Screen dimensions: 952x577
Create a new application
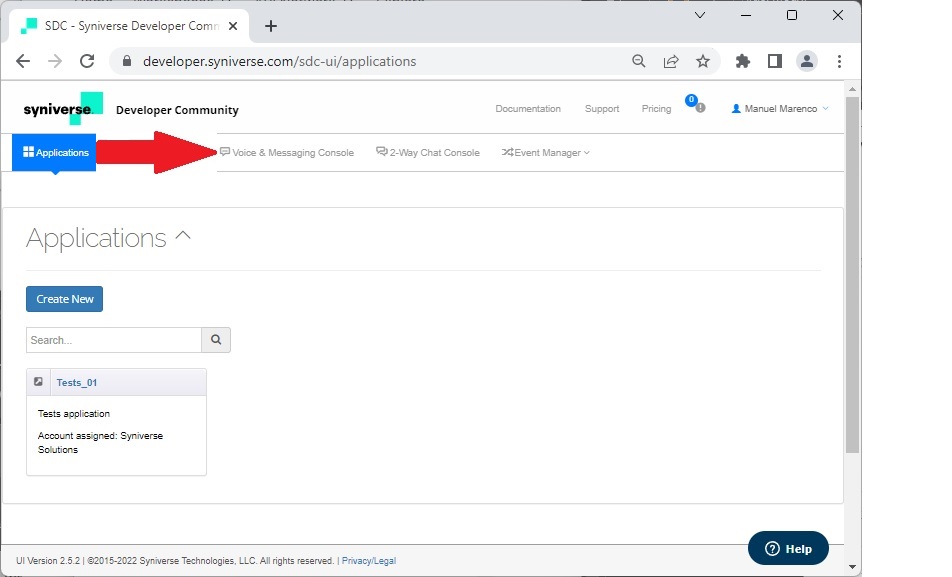(x=64, y=299)
